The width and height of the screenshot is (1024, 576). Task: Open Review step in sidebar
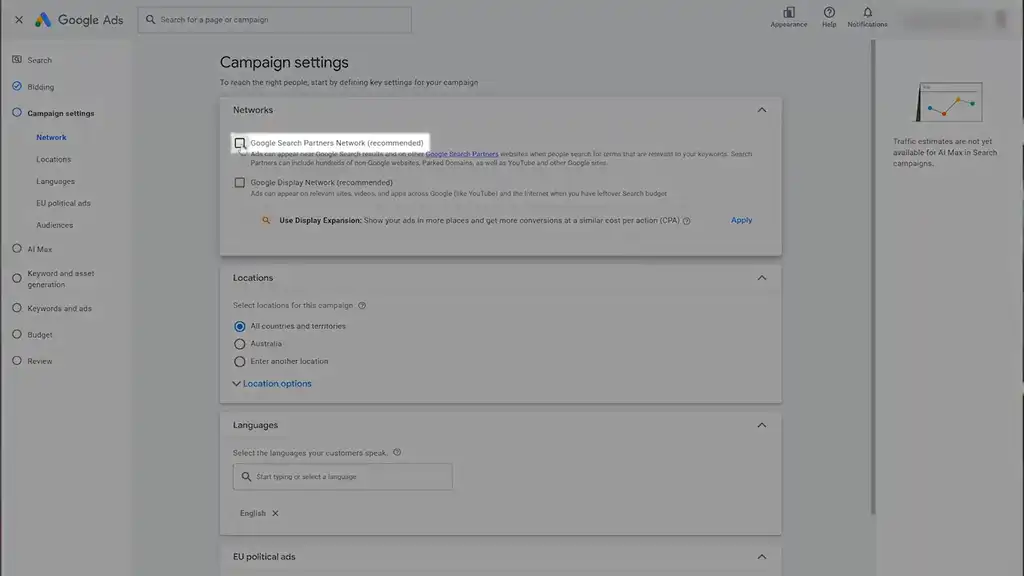[40, 361]
